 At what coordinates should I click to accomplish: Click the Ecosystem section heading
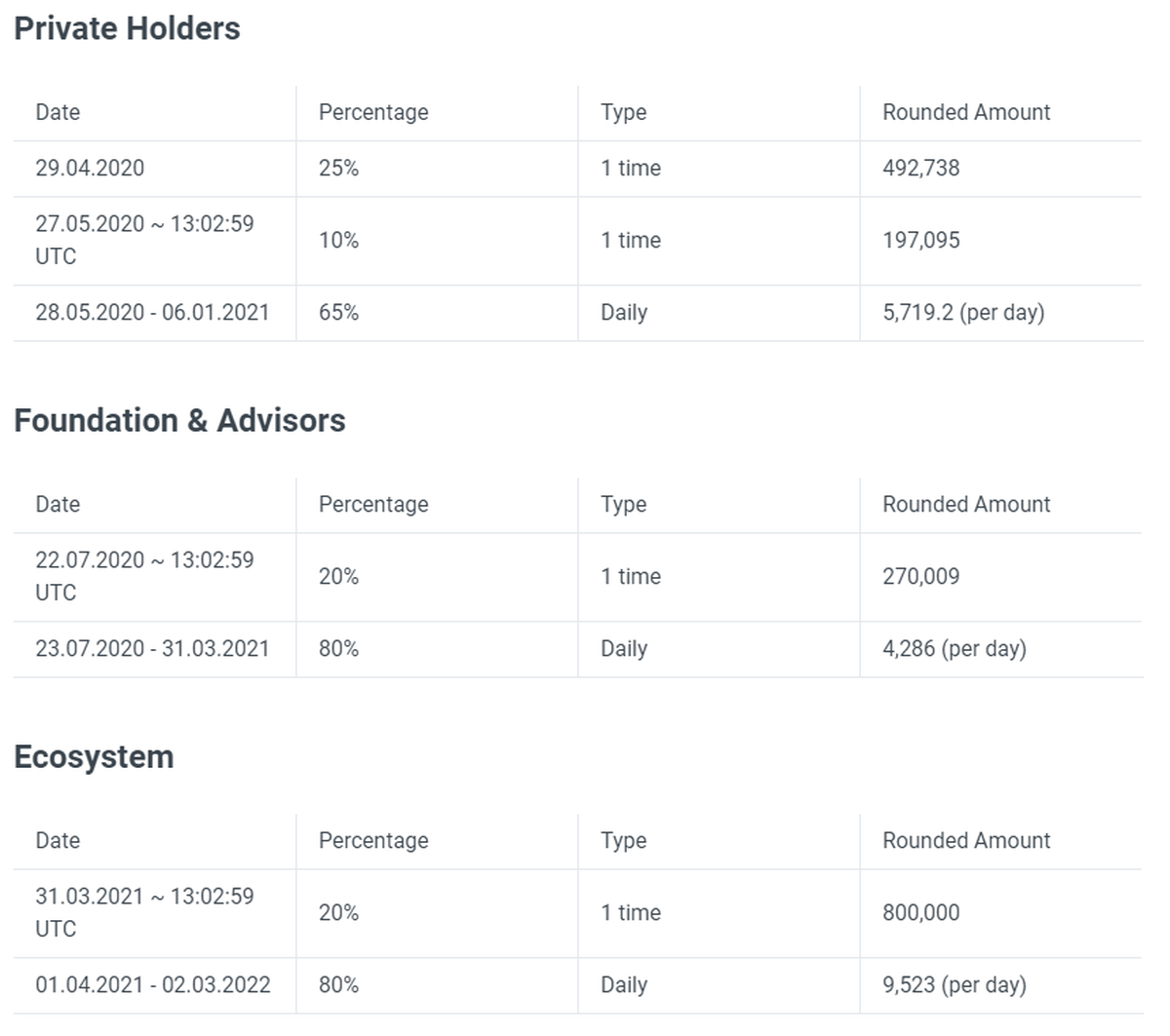(x=94, y=756)
